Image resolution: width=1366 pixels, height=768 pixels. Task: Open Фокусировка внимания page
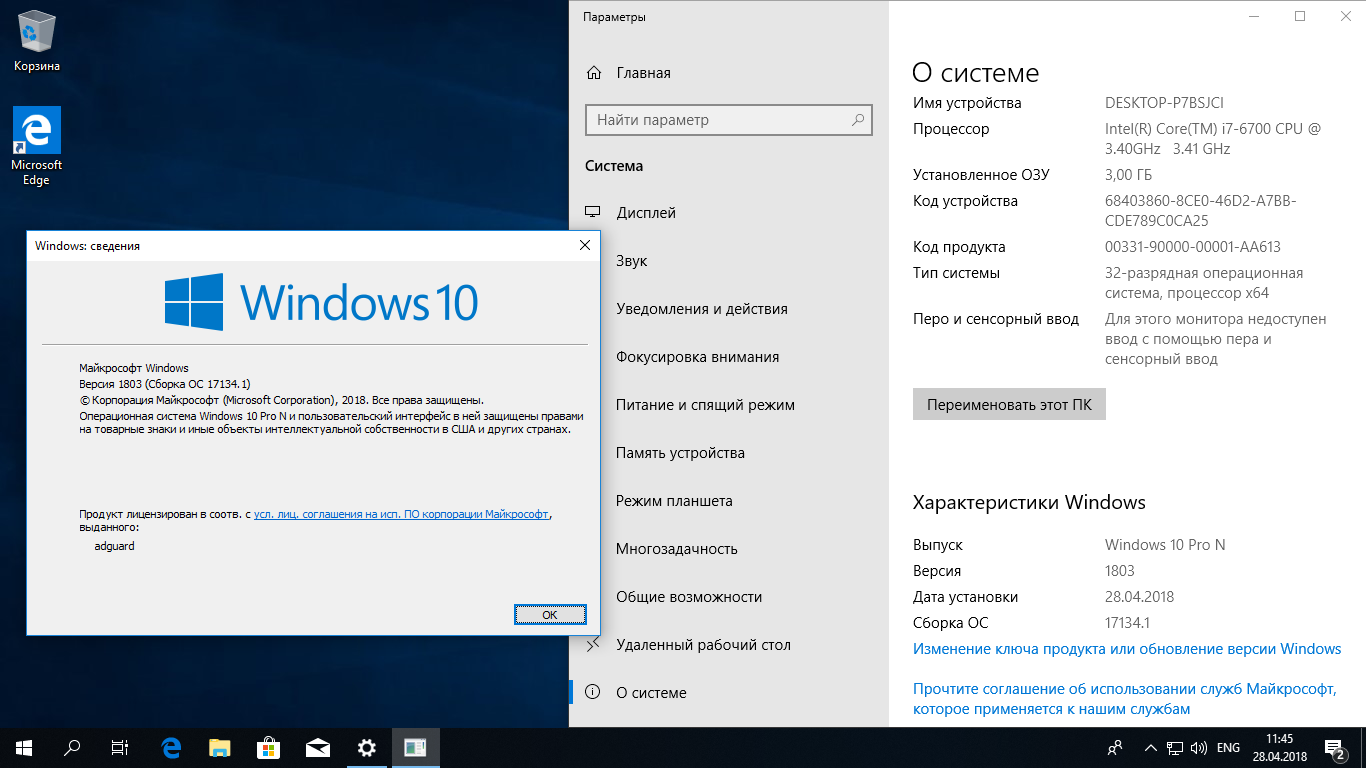coord(728,357)
